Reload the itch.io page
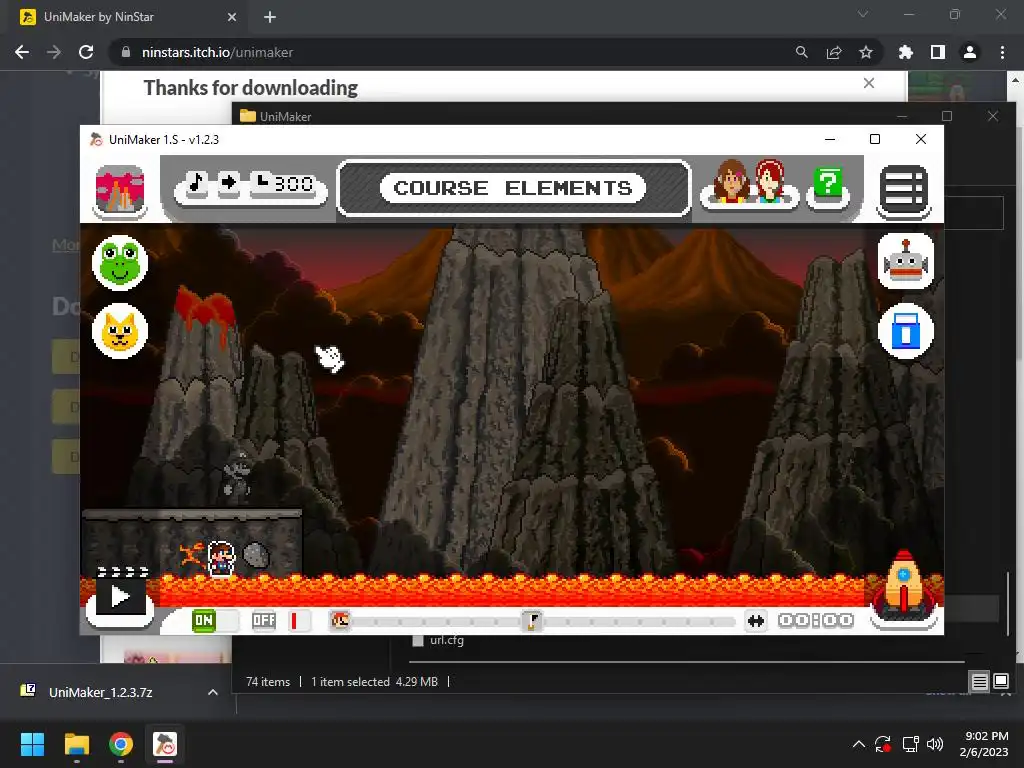 (86, 52)
